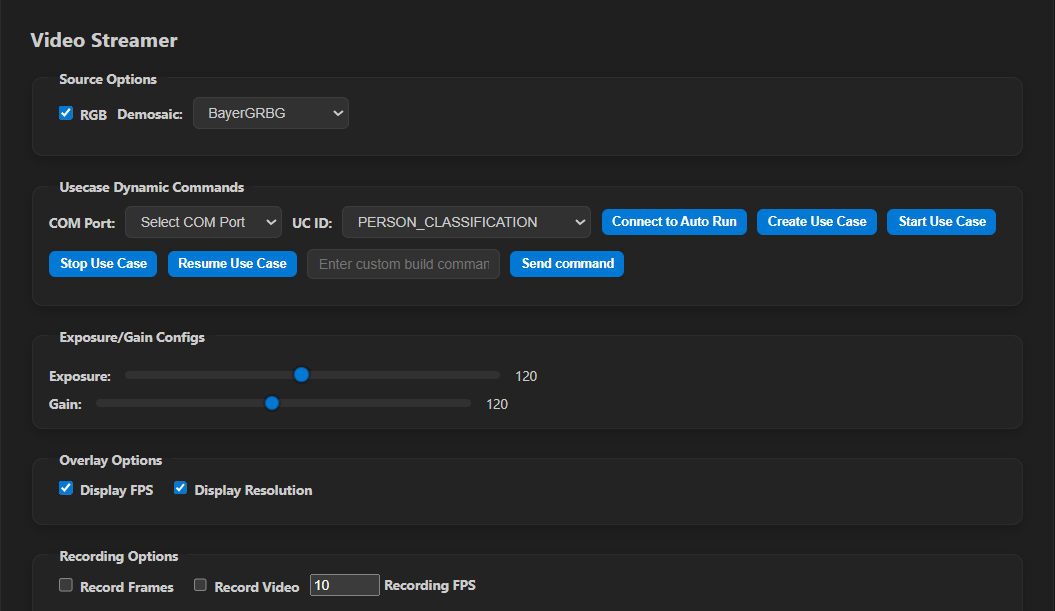The image size is (1055, 611).
Task: Click the Stop Use Case button
Action: [103, 264]
